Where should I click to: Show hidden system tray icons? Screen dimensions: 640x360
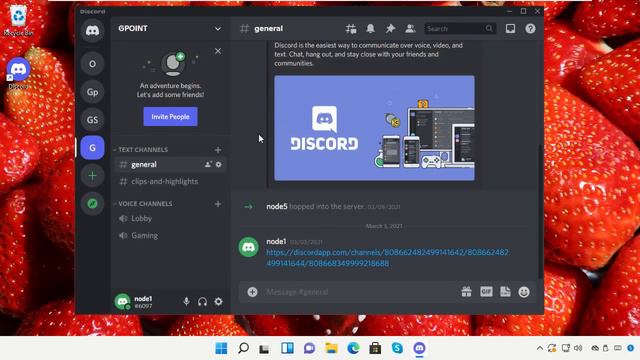point(540,348)
